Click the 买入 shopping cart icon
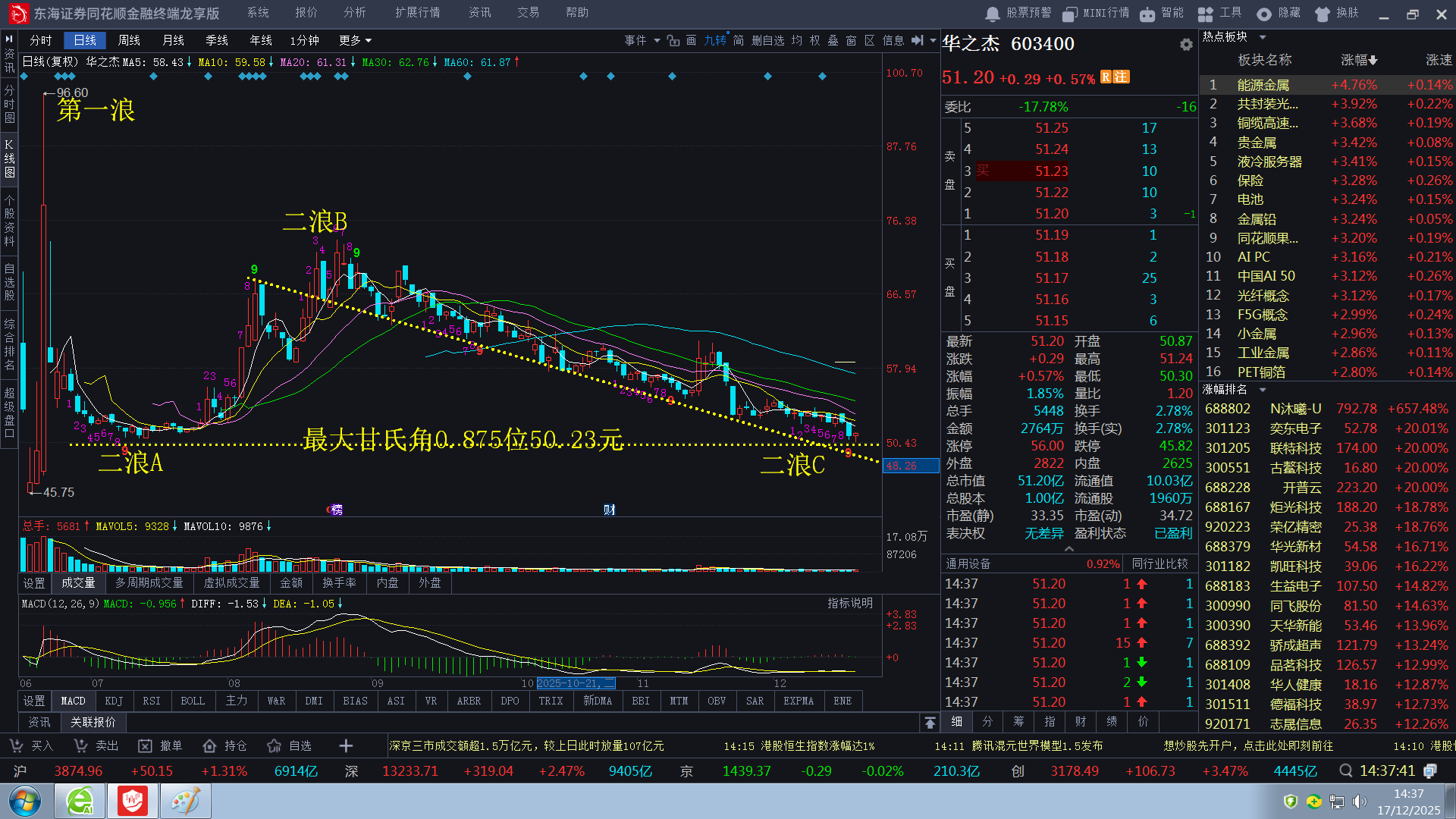 click(x=16, y=746)
